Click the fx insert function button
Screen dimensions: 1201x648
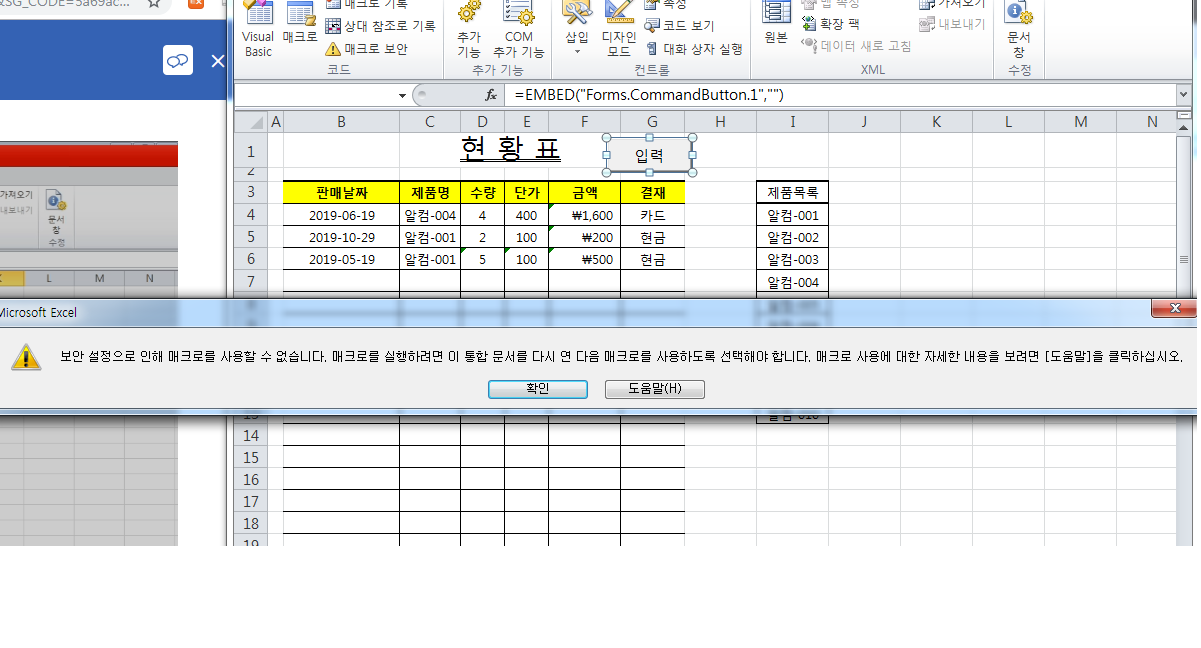click(x=491, y=95)
